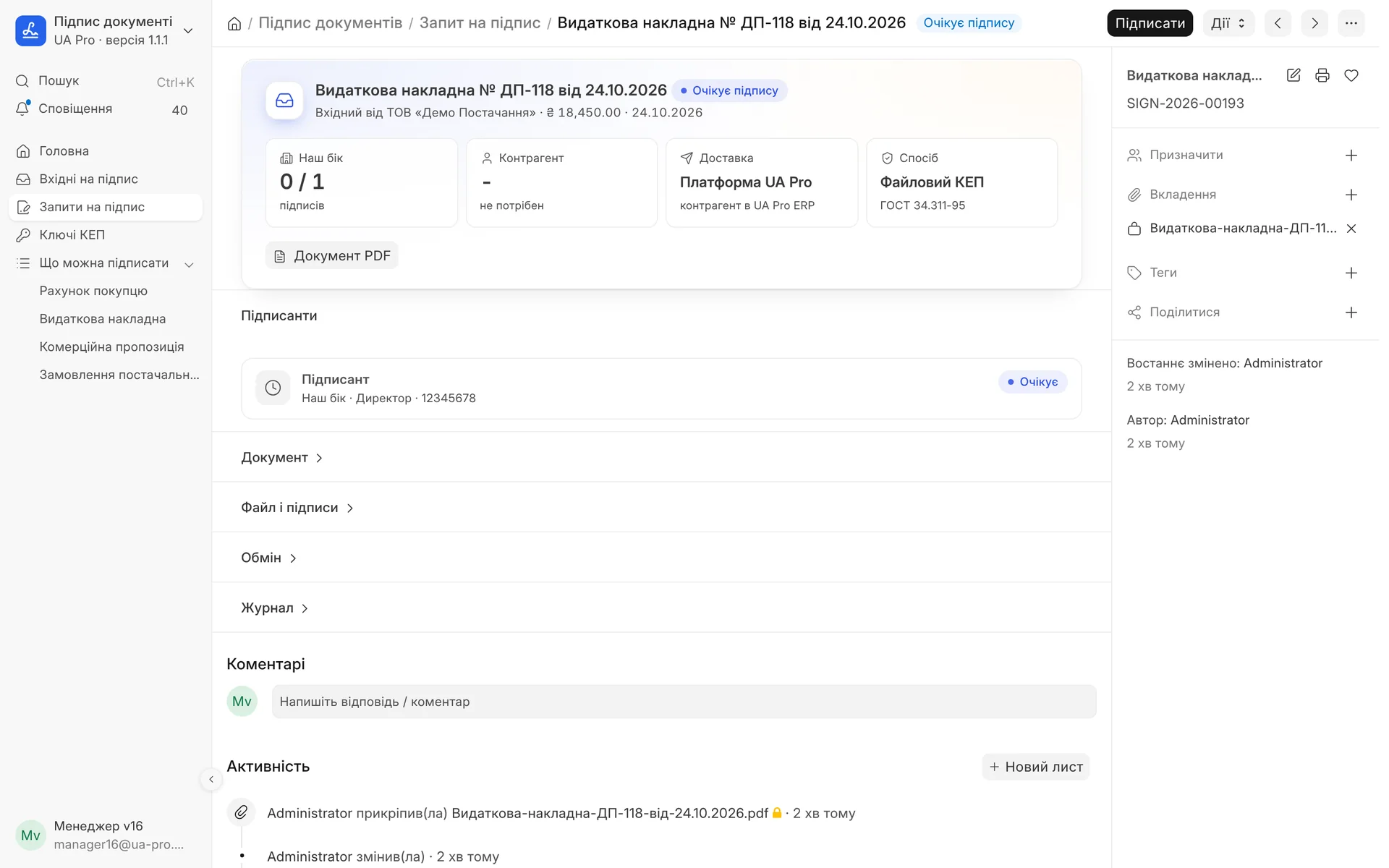Click the Новий лист button
This screenshot has width=1389, height=868.
tap(1036, 767)
